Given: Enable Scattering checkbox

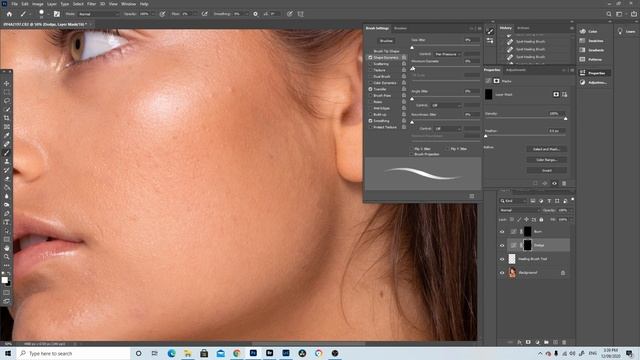Looking at the screenshot, I should (370, 64).
